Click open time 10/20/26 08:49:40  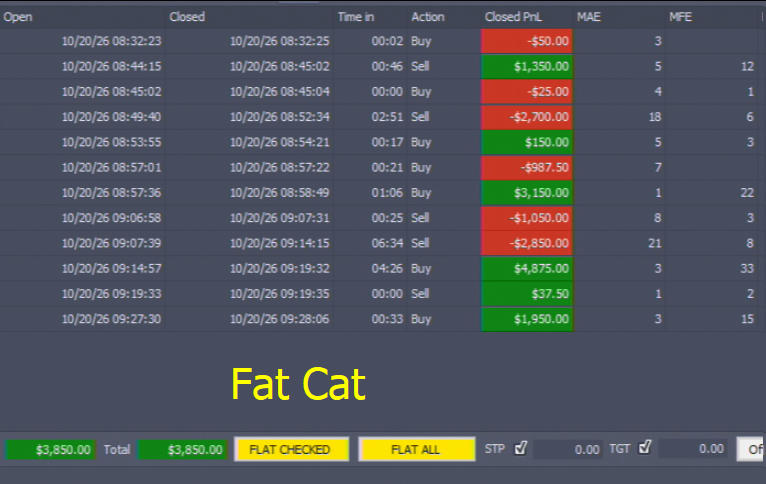click(x=111, y=117)
